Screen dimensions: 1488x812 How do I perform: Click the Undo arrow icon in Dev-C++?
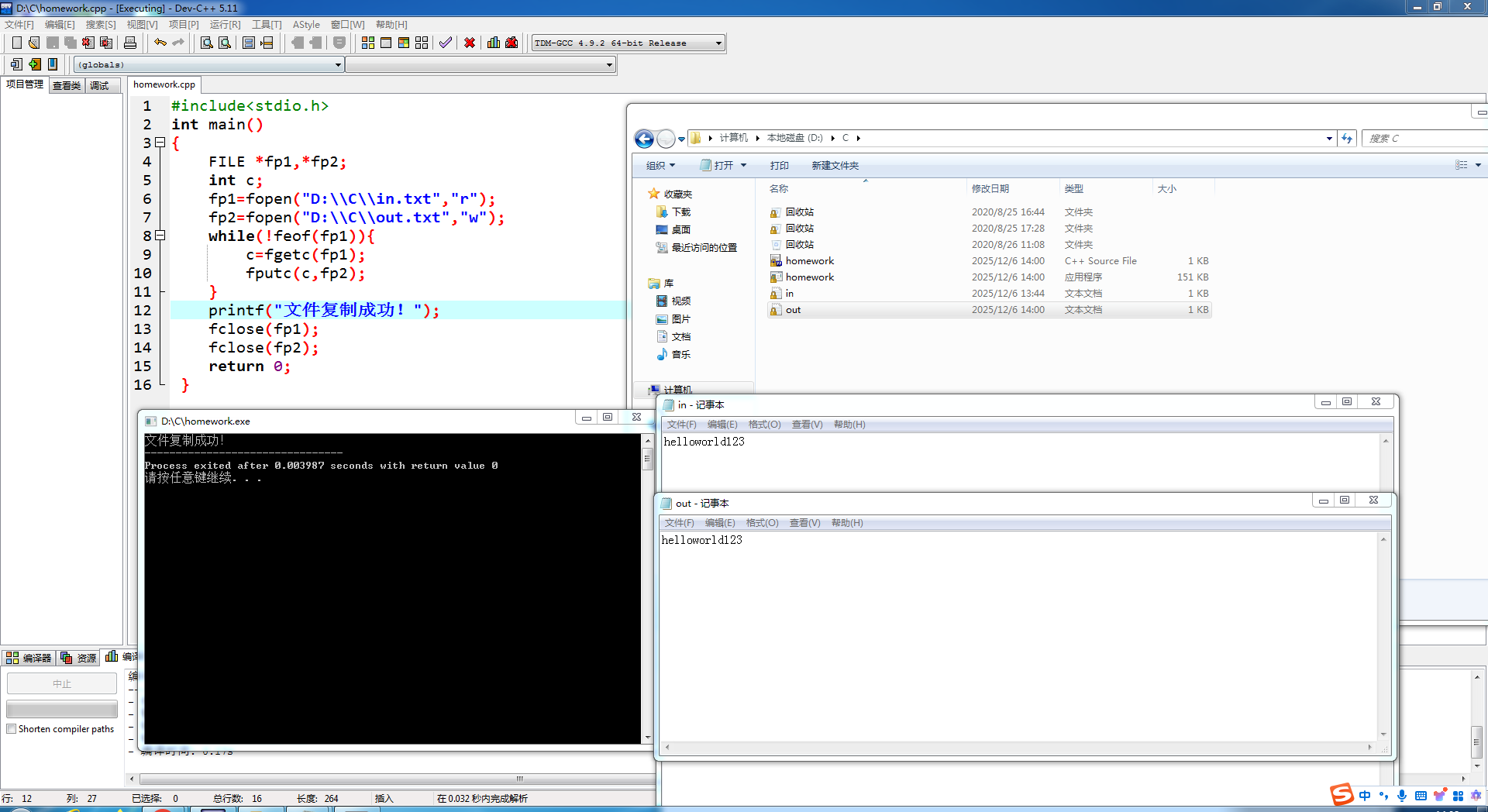click(160, 43)
